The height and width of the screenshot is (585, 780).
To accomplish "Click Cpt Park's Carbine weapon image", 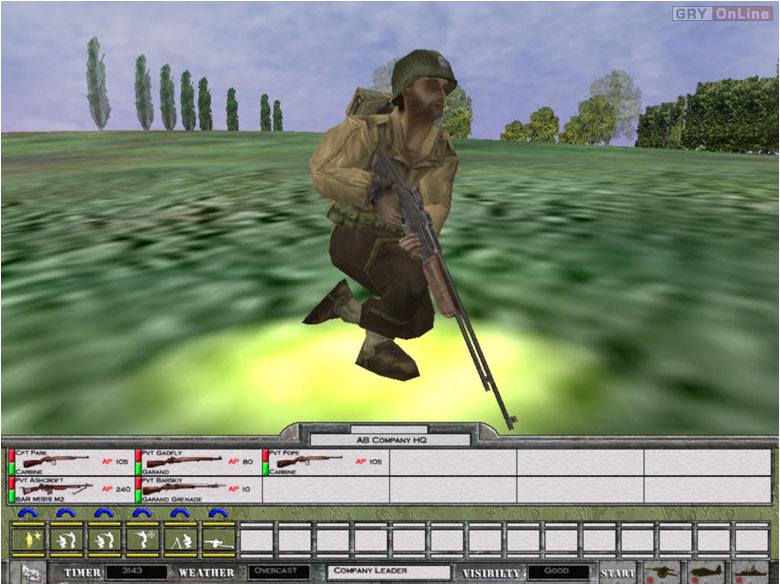I will click(56, 461).
